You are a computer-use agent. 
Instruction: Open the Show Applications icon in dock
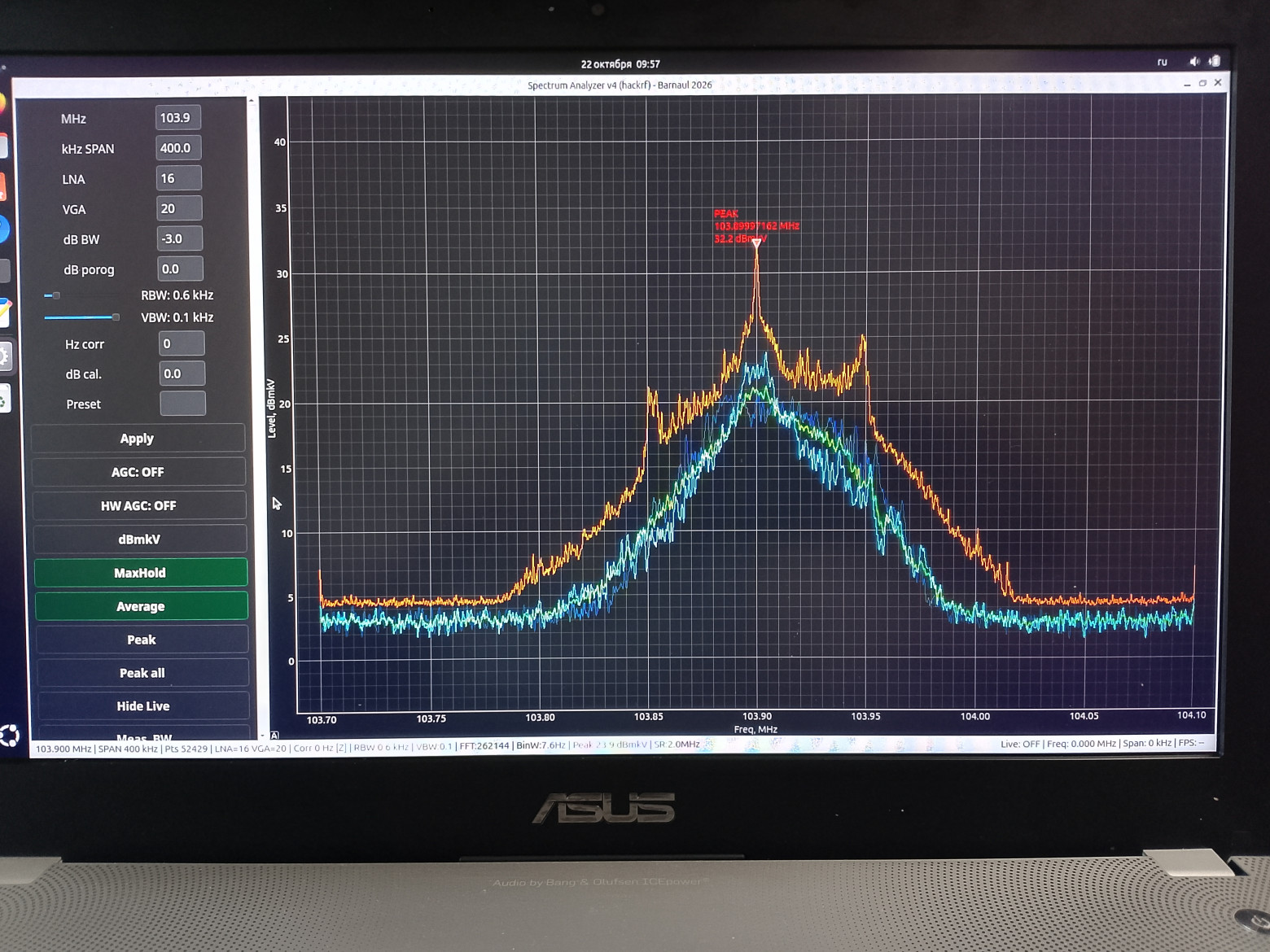click(x=9, y=735)
